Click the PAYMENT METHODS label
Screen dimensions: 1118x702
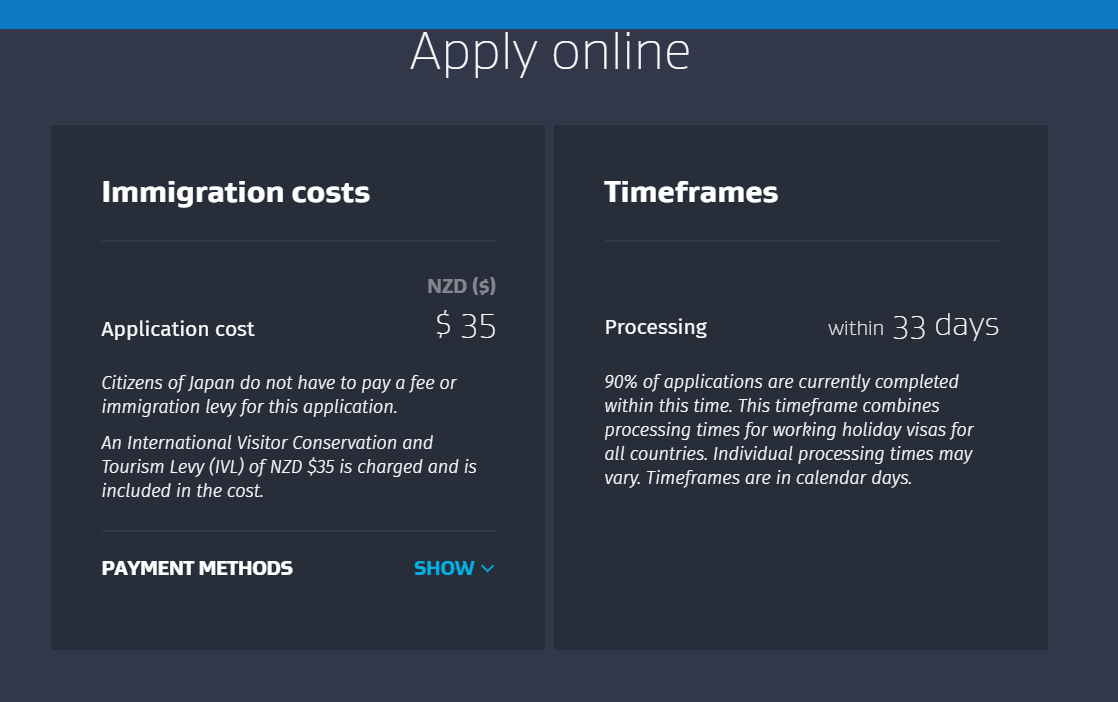197,568
